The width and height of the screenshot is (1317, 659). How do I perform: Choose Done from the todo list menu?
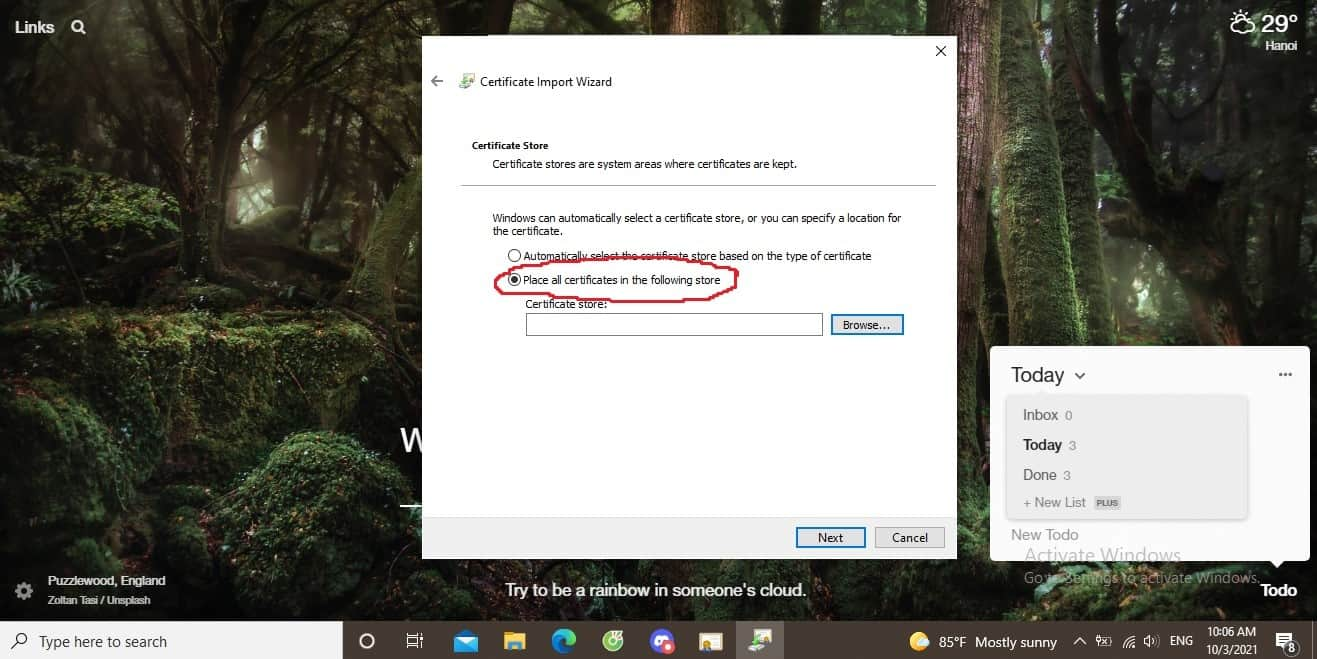(x=1040, y=475)
